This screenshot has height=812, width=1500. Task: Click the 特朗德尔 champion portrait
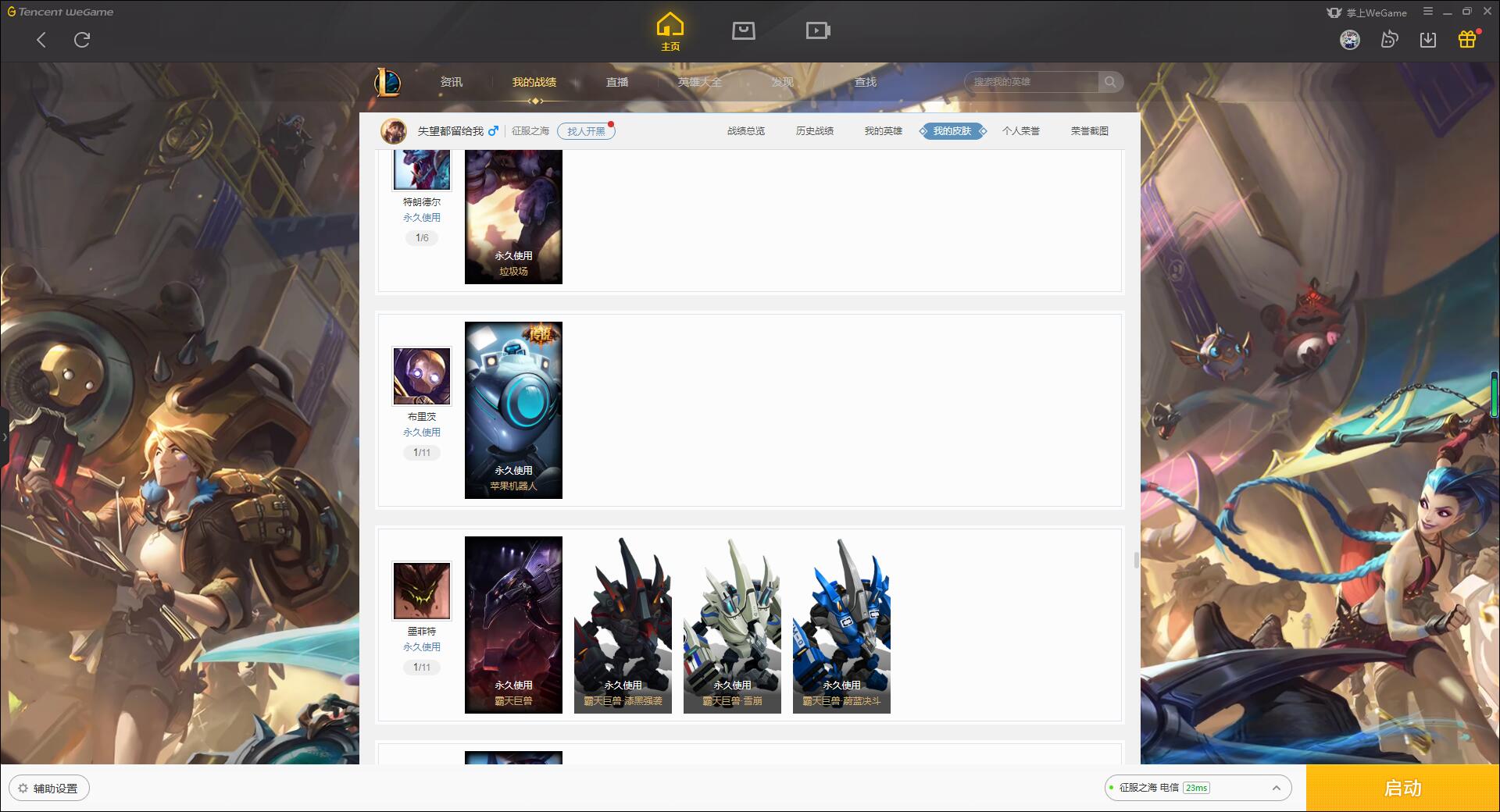(x=422, y=169)
